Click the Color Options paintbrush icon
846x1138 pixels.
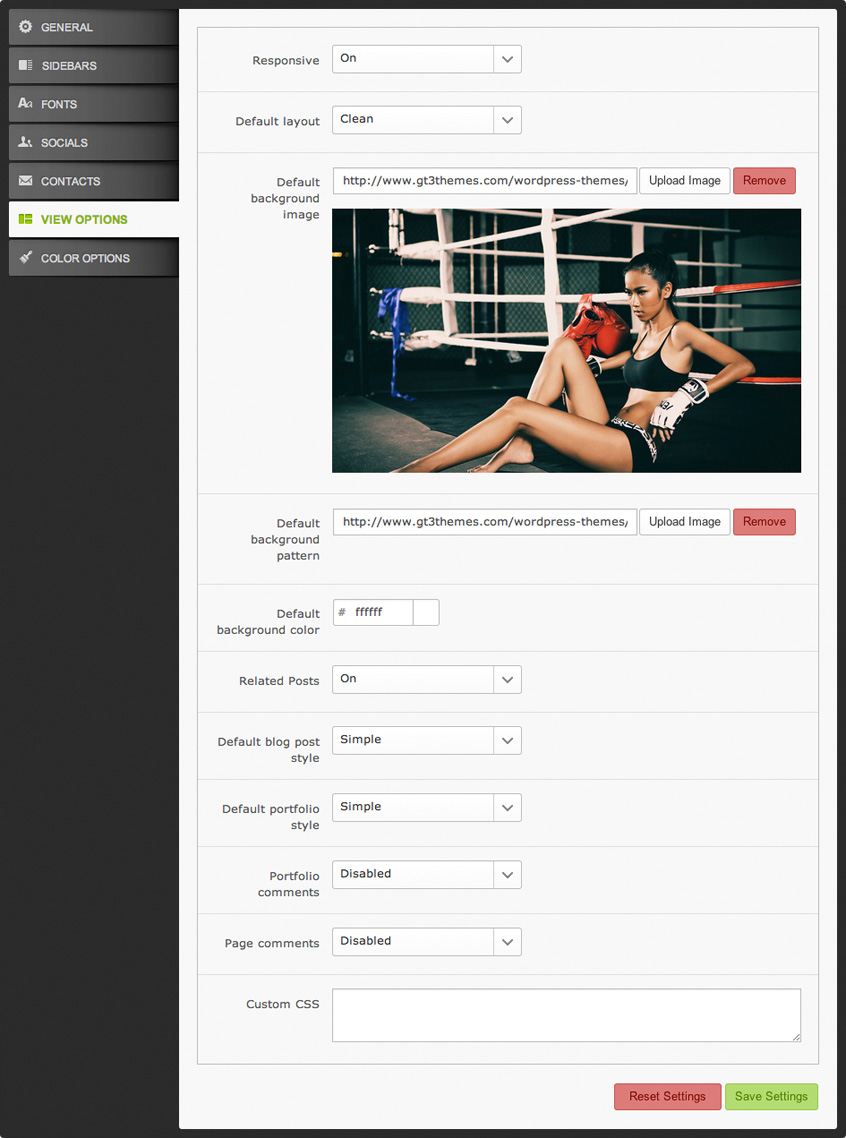pyautogui.click(x=25, y=258)
